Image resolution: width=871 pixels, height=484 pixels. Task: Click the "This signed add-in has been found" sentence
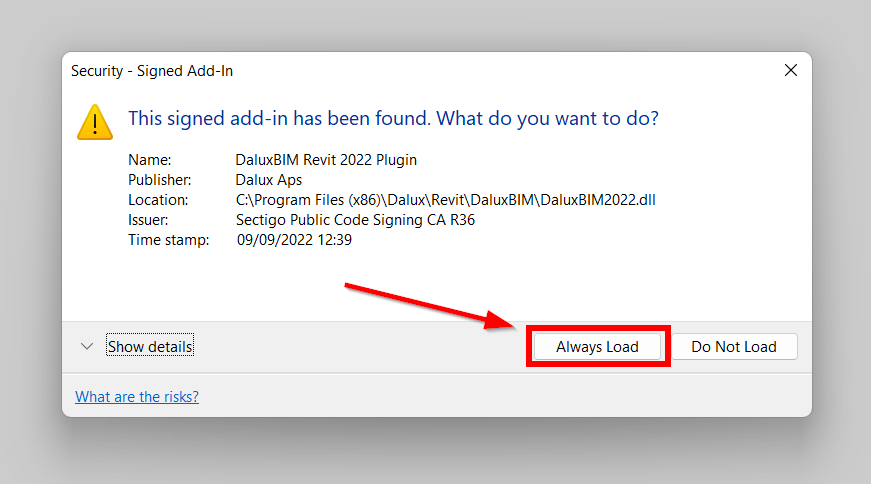point(279,118)
